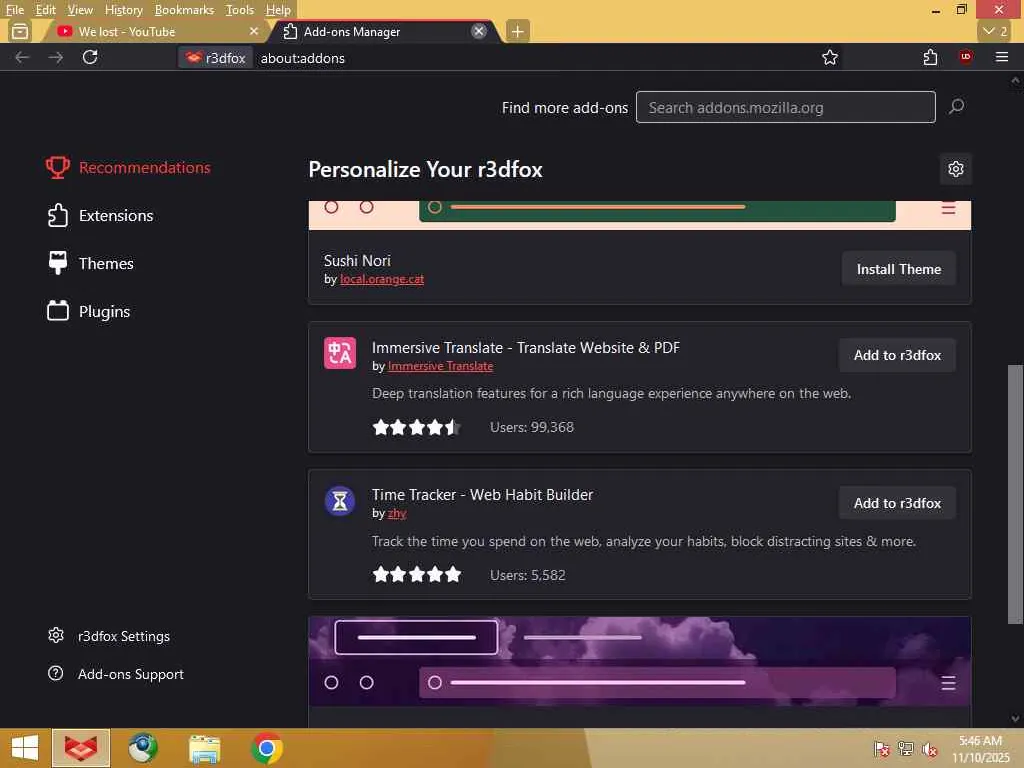Image resolution: width=1024 pixels, height=768 pixels.
Task: Open r3dfox Settings
Action: coord(109,635)
